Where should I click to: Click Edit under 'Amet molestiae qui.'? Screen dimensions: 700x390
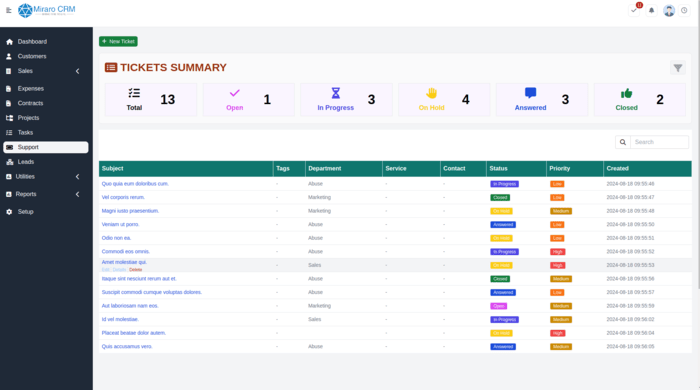click(105, 270)
